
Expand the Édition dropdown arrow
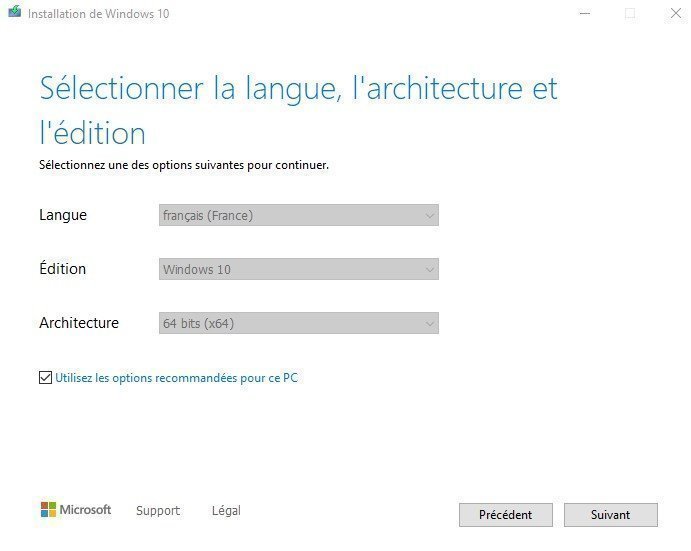coord(430,269)
